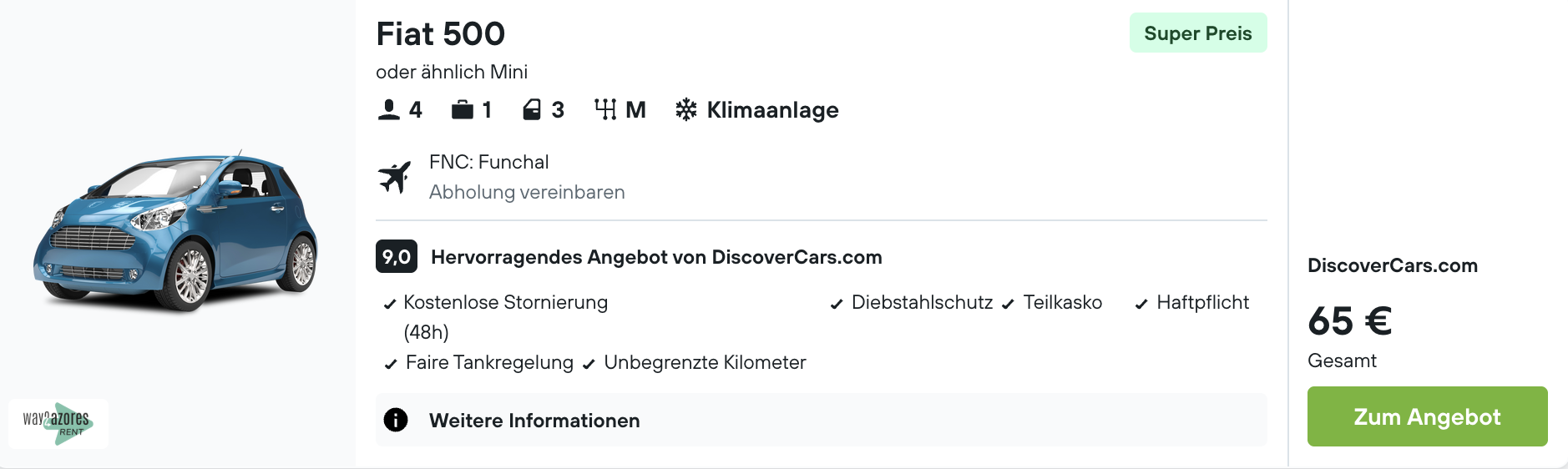Click the Haftpflicht checkmark

[1141, 305]
